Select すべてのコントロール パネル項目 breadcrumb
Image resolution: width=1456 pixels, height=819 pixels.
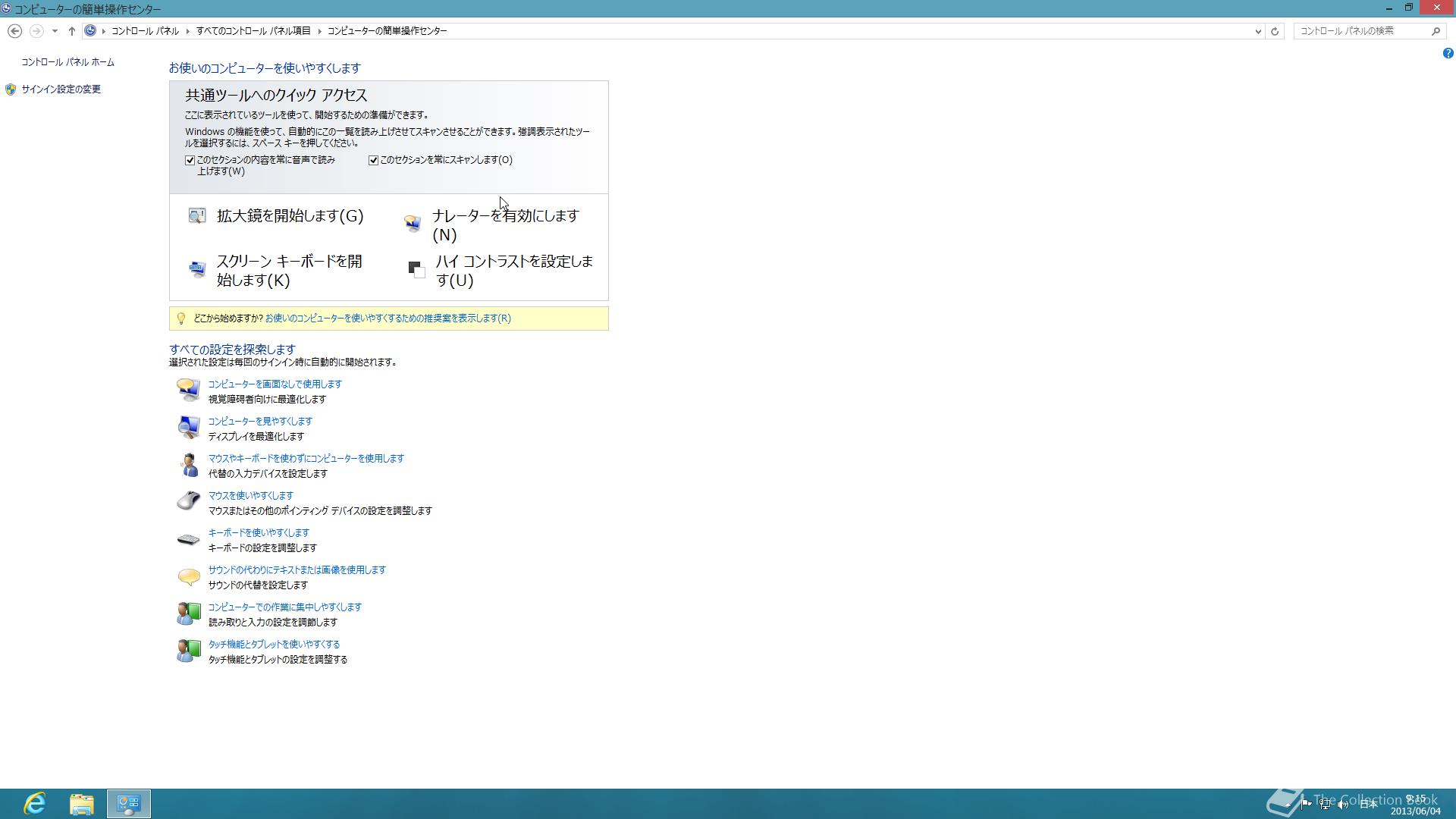click(x=253, y=31)
